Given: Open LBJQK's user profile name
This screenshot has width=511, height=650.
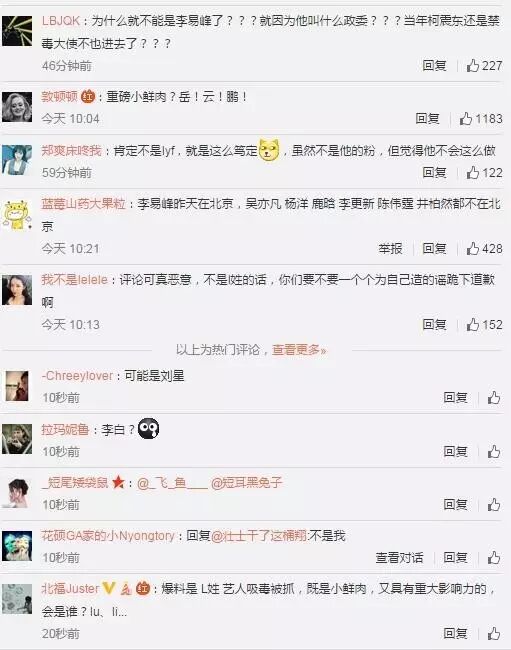Looking at the screenshot, I should (61, 21).
